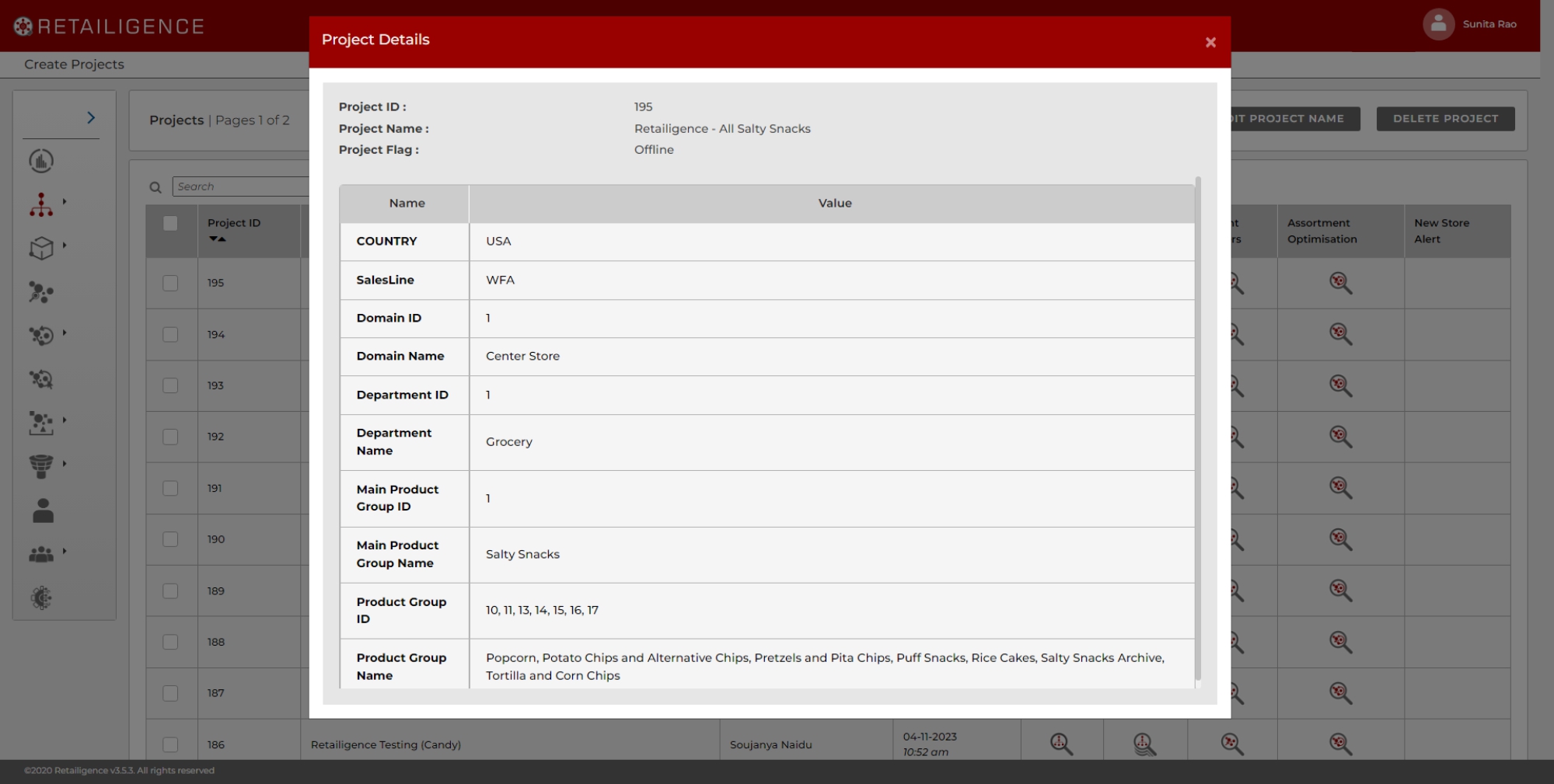Select the checkbox for project 192
The image size is (1554, 784).
170,437
